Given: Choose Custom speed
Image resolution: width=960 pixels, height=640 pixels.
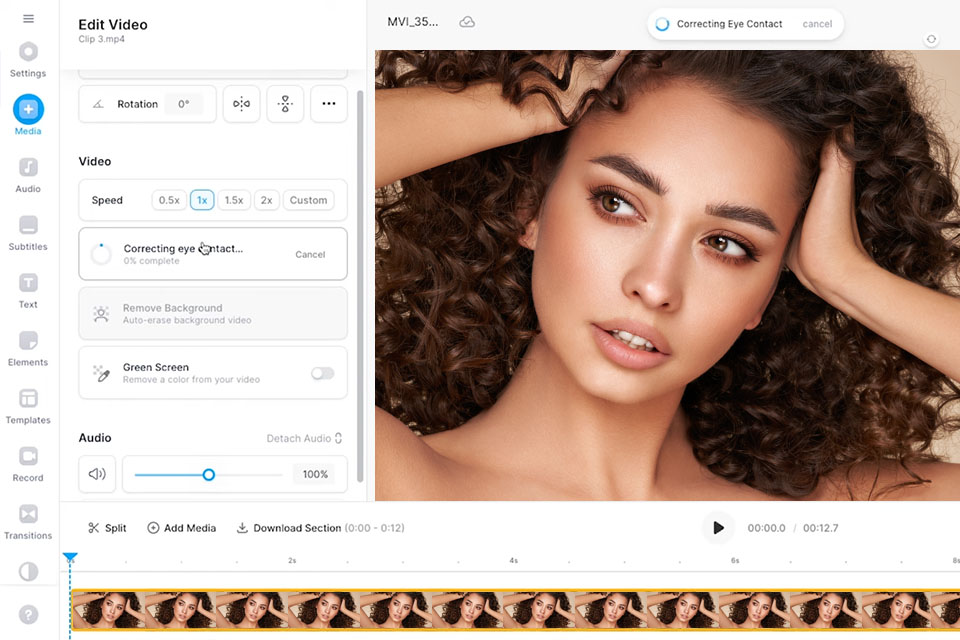Looking at the screenshot, I should [x=309, y=200].
